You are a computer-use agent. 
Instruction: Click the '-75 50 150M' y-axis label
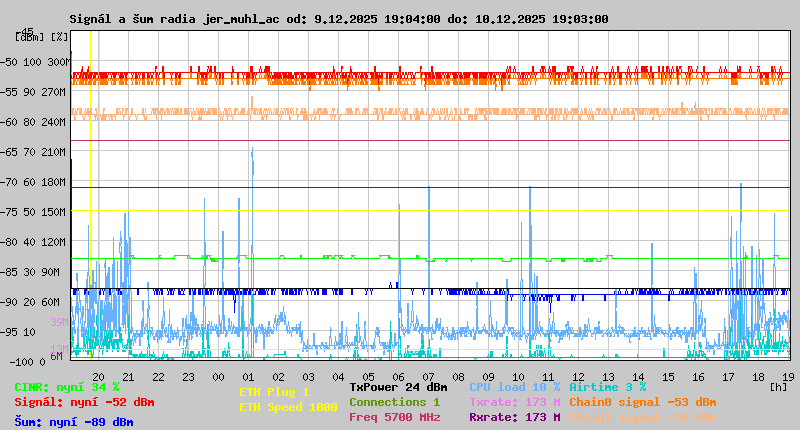tap(33, 212)
